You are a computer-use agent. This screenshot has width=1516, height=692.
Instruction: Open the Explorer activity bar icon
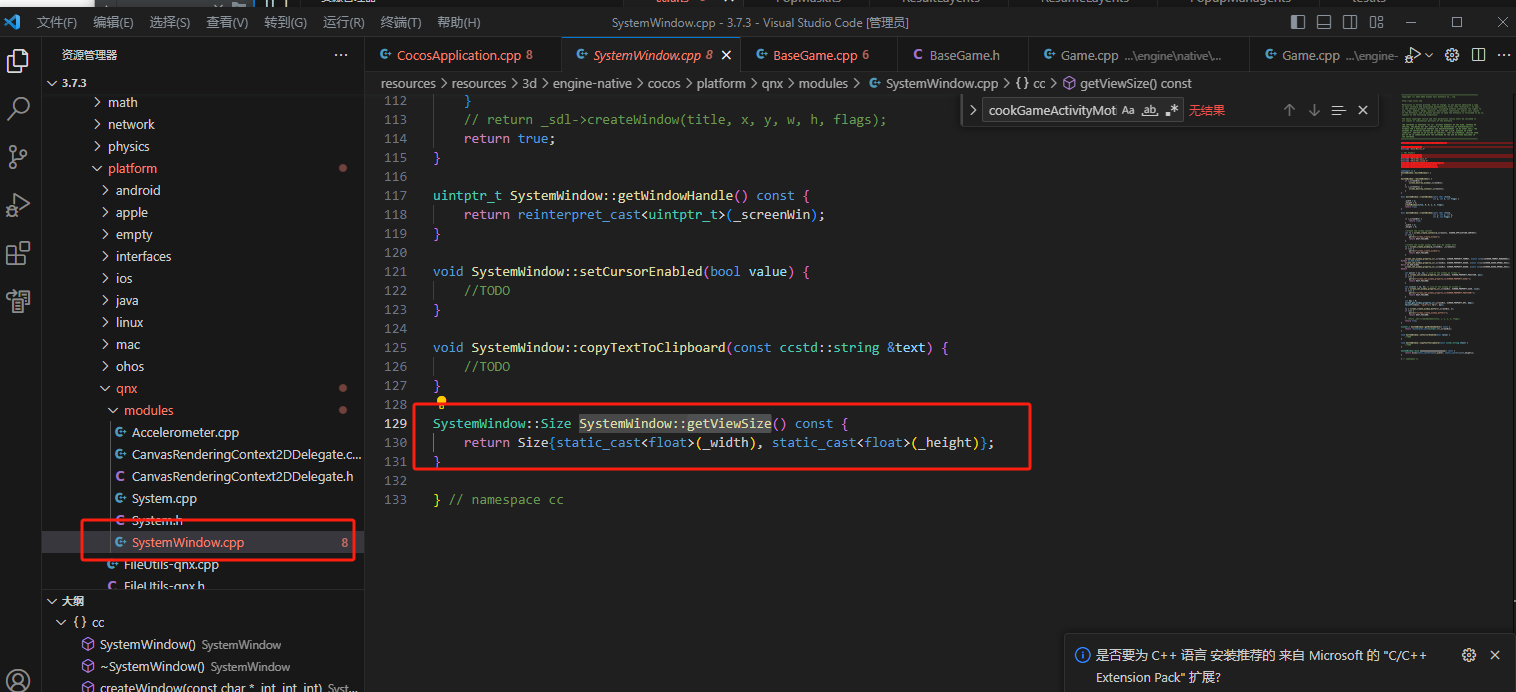pos(18,62)
